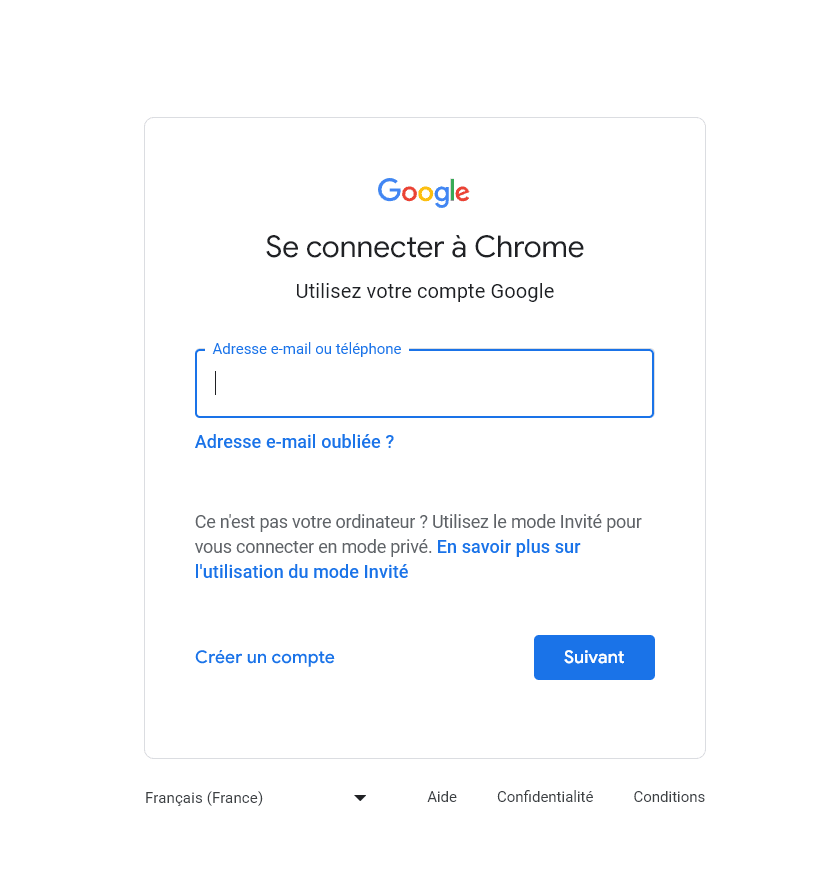The image size is (834, 871).
Task: Click the blinking text cursor in the email field
Action: tap(216, 383)
